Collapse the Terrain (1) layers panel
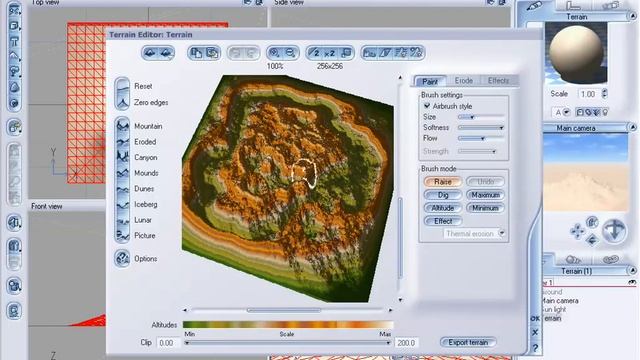The image size is (640, 360). coord(632,271)
